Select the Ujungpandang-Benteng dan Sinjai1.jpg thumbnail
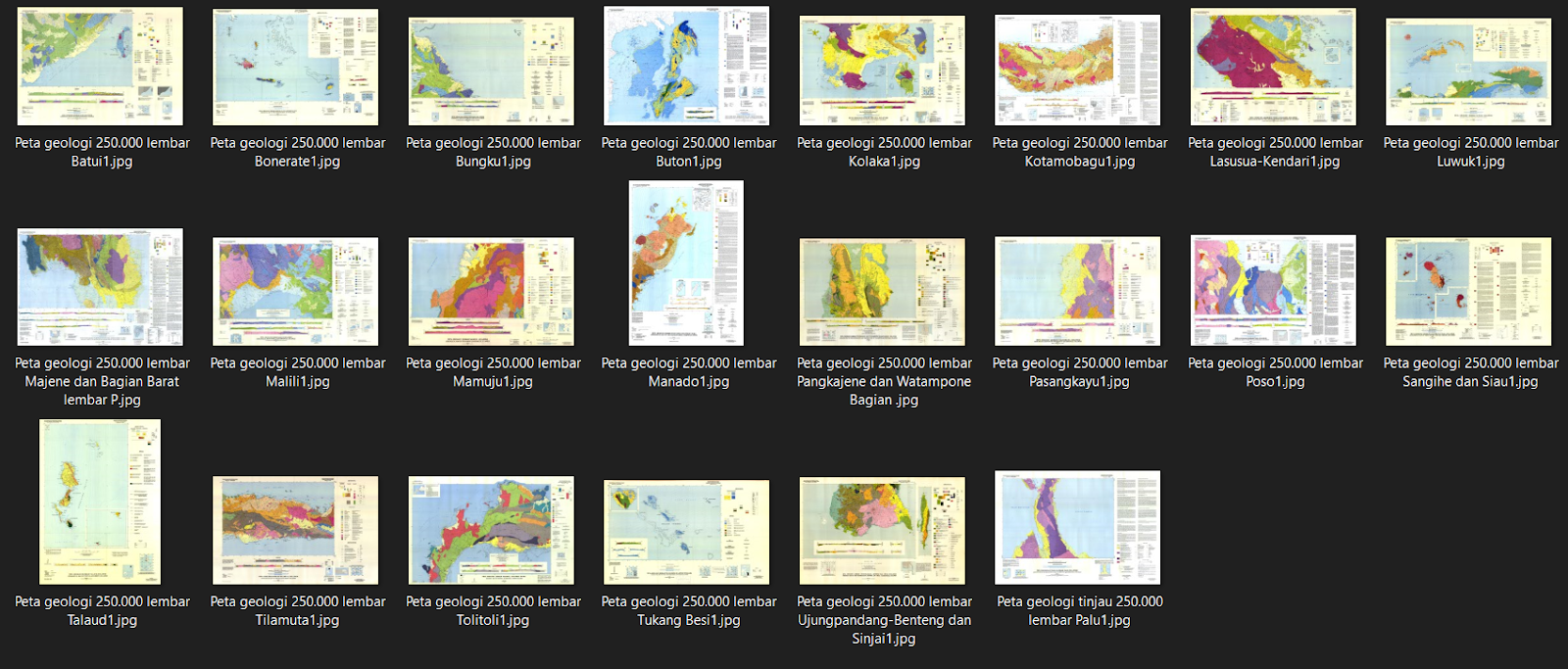Image resolution: width=1568 pixels, height=669 pixels. click(882, 531)
